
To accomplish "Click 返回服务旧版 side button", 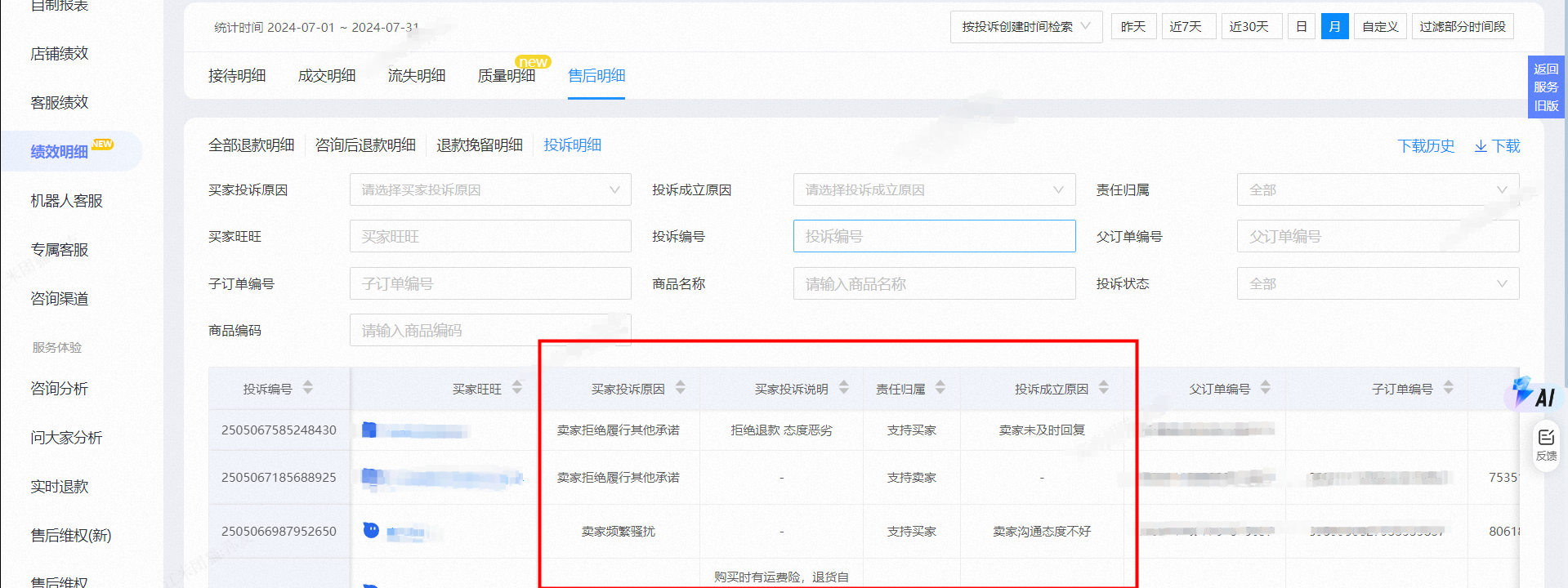I will click(1546, 87).
